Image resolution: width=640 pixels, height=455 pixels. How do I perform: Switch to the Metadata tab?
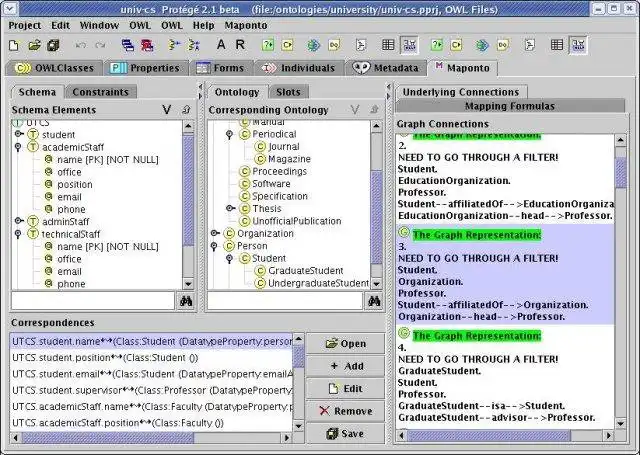(385, 68)
